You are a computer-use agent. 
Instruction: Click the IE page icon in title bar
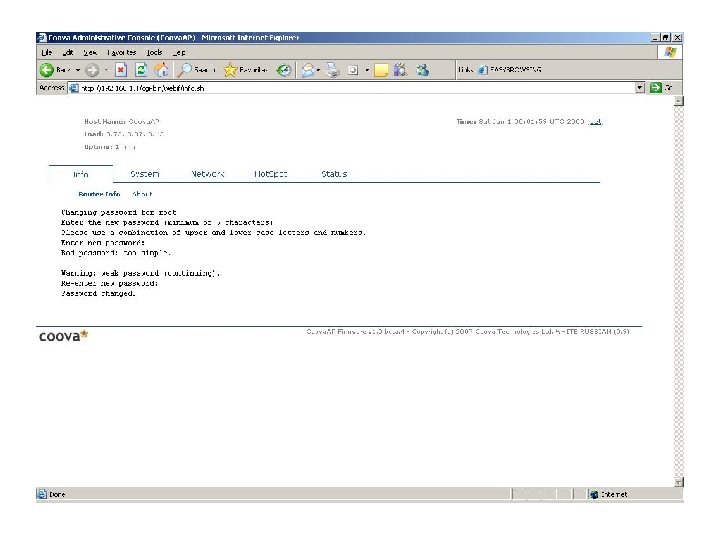pos(42,38)
